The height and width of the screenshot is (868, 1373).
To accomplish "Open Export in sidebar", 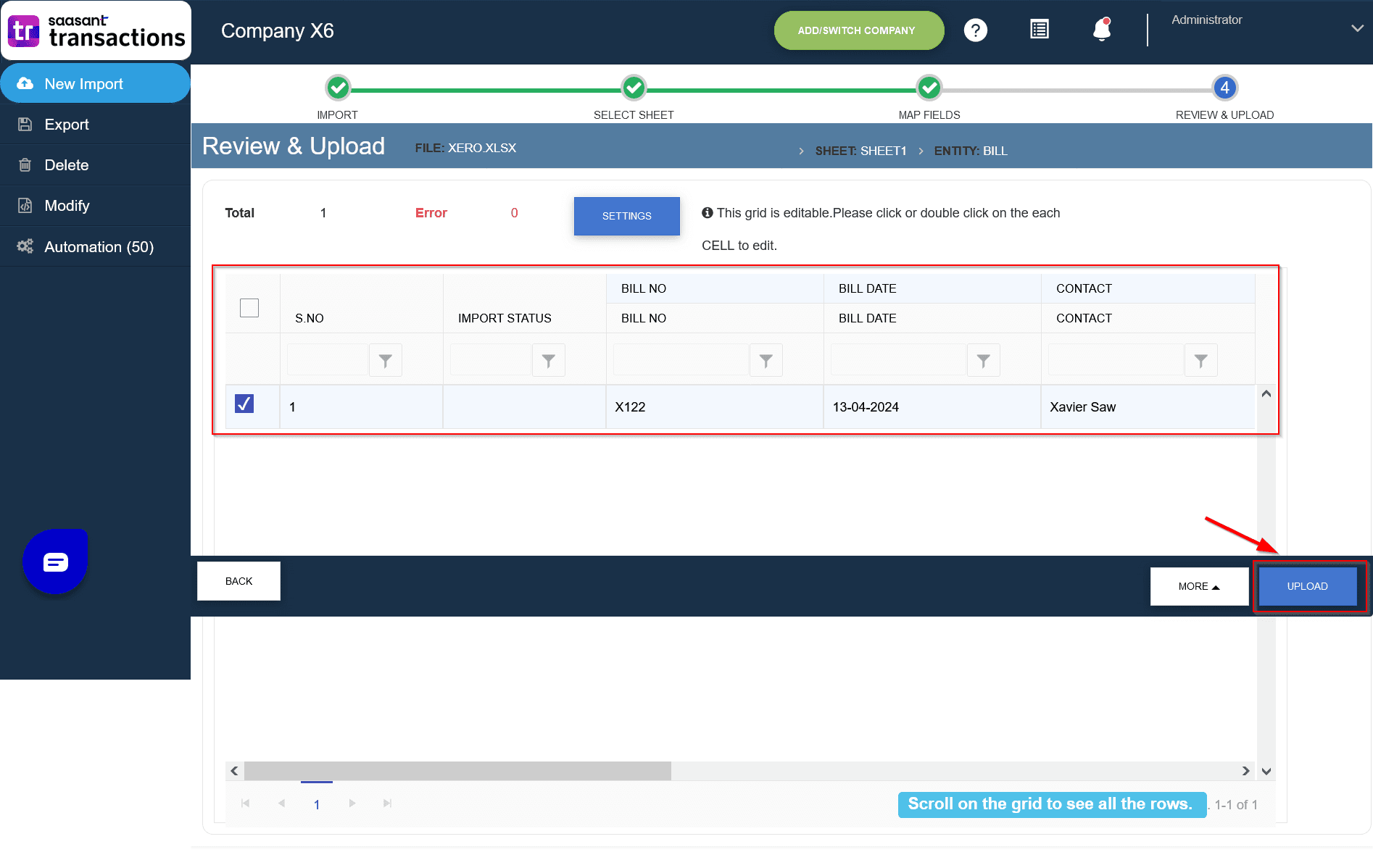I will (95, 124).
